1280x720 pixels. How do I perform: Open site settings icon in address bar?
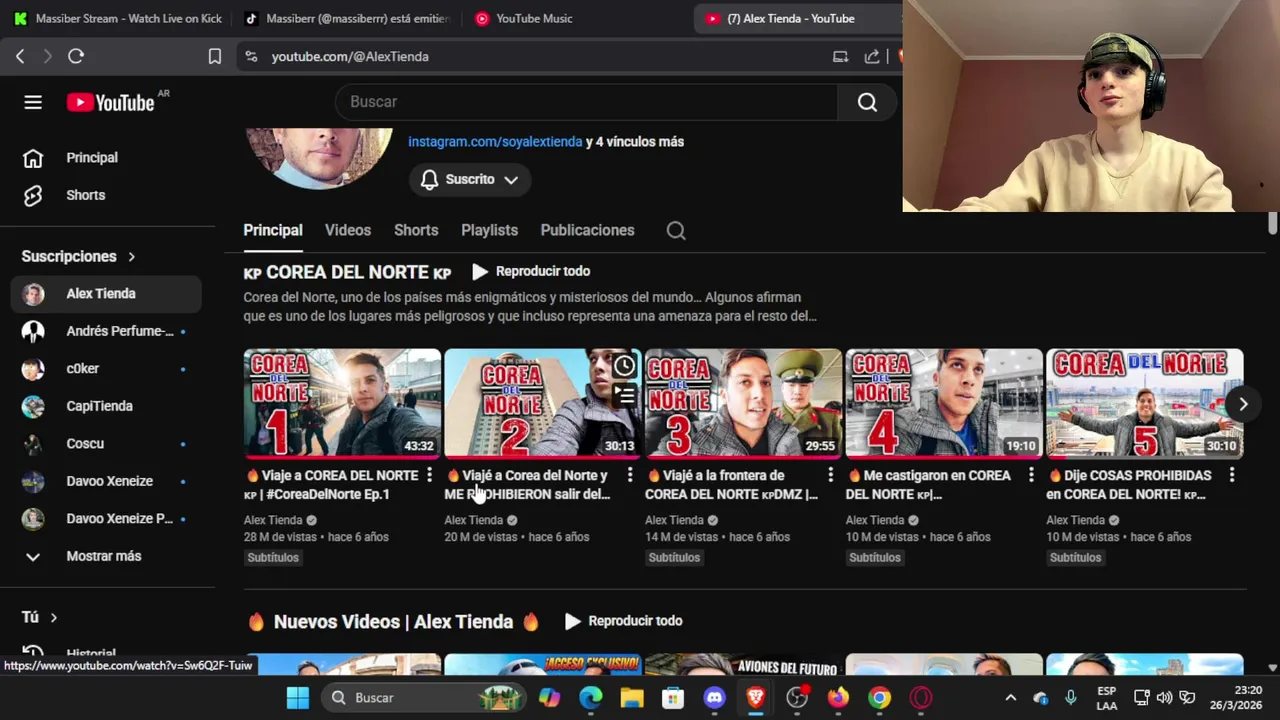pyautogui.click(x=251, y=57)
